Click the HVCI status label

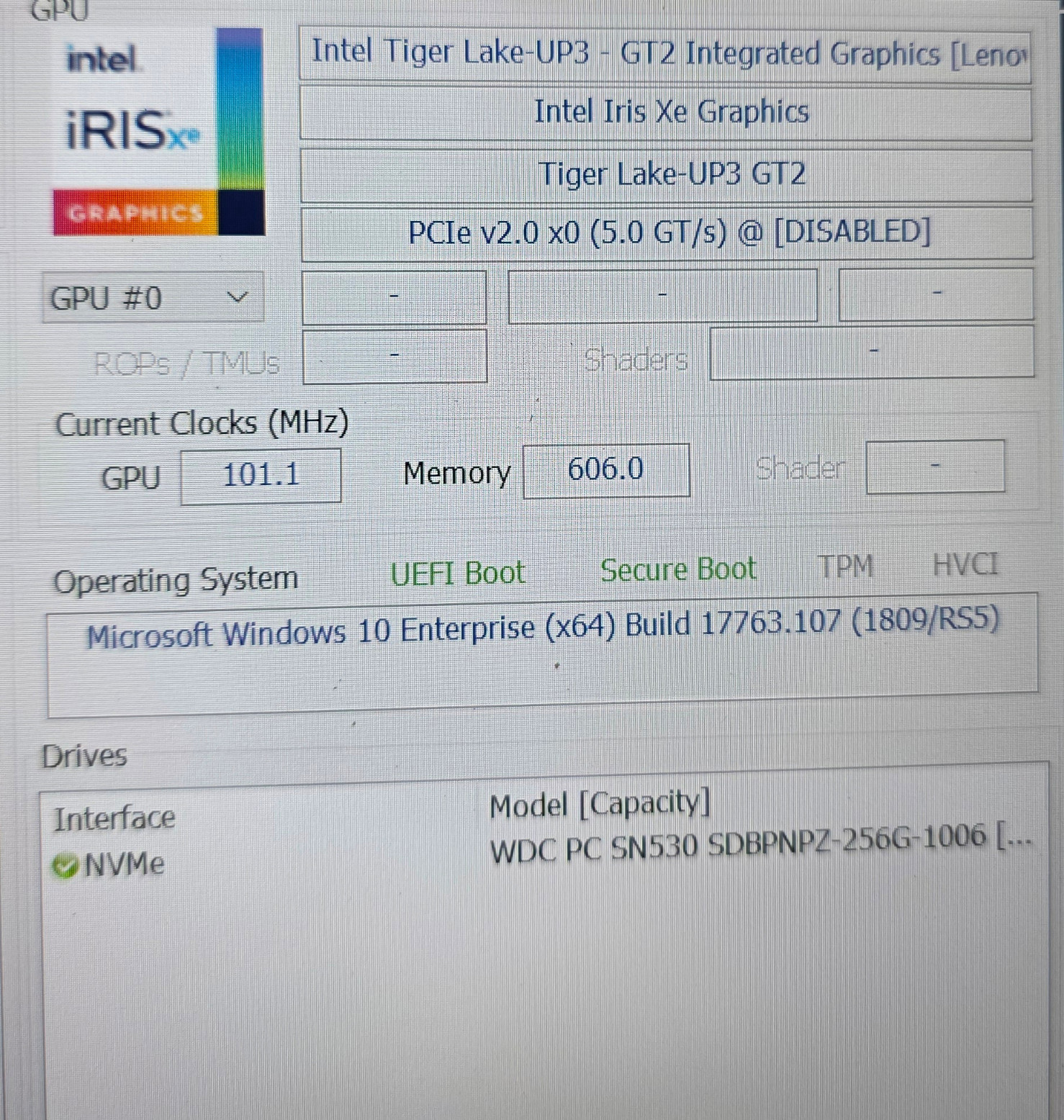(x=965, y=564)
